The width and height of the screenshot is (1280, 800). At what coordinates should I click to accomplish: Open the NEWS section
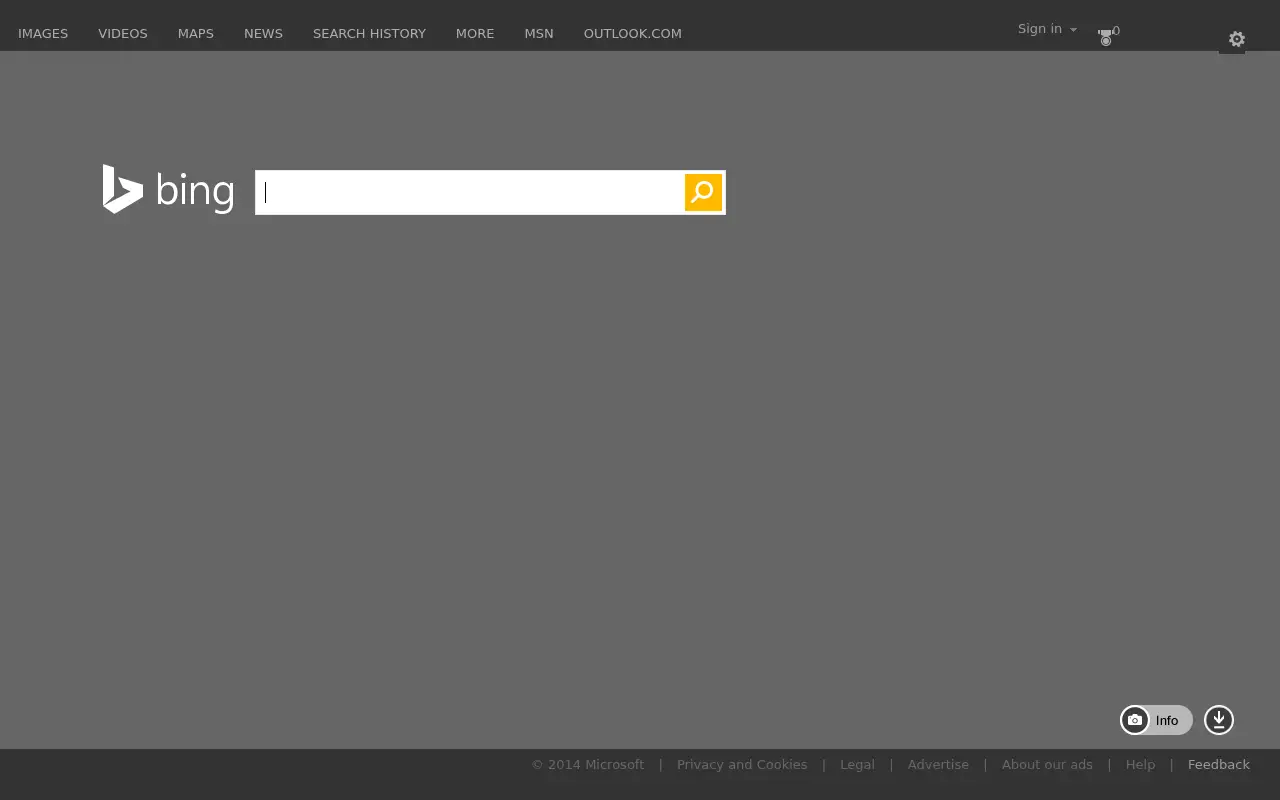[x=263, y=33]
